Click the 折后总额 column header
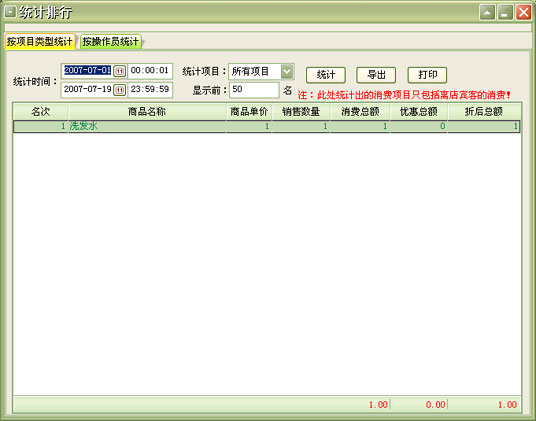This screenshot has width=536, height=421. 483,111
